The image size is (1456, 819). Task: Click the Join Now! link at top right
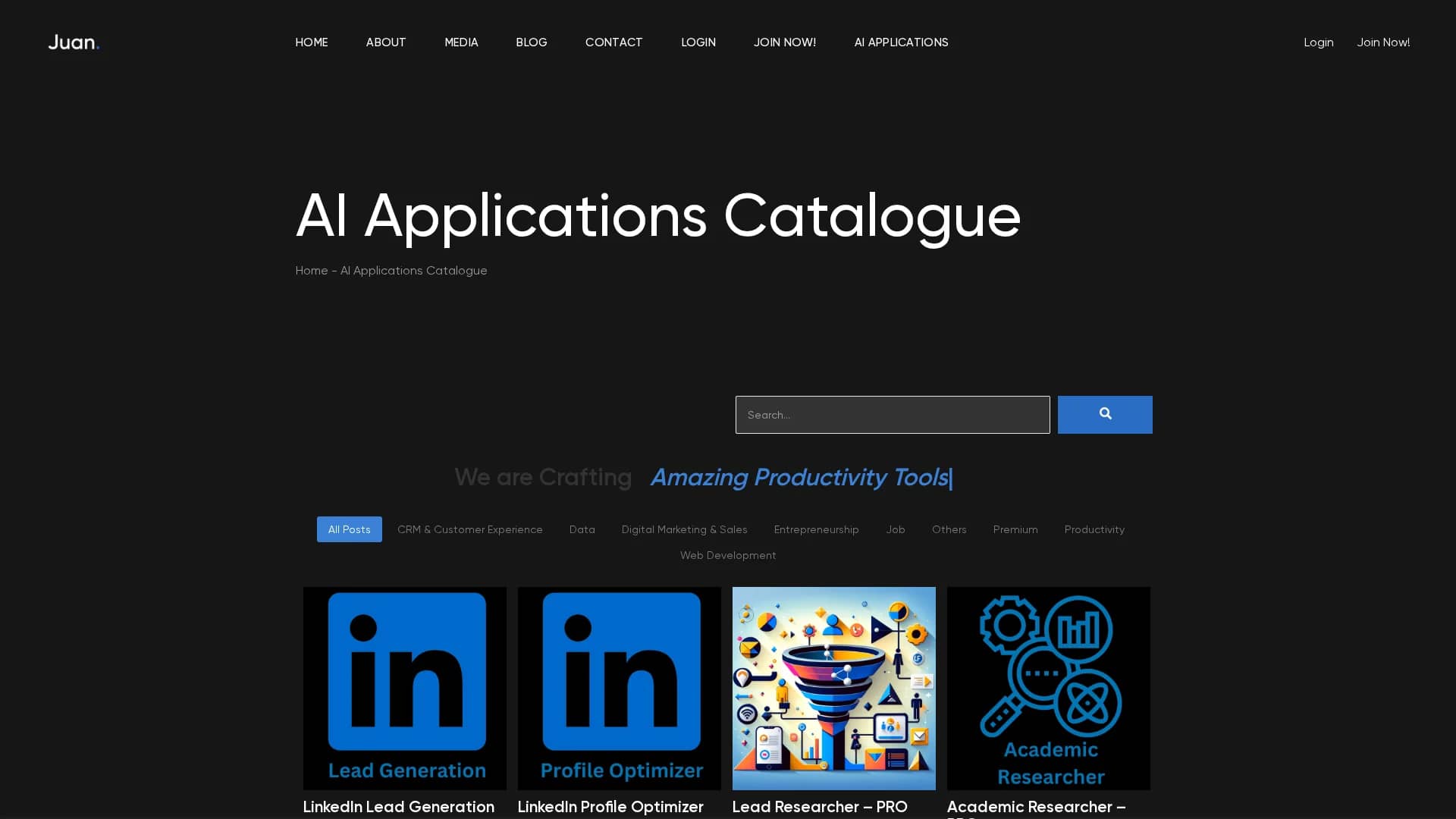click(x=1383, y=42)
